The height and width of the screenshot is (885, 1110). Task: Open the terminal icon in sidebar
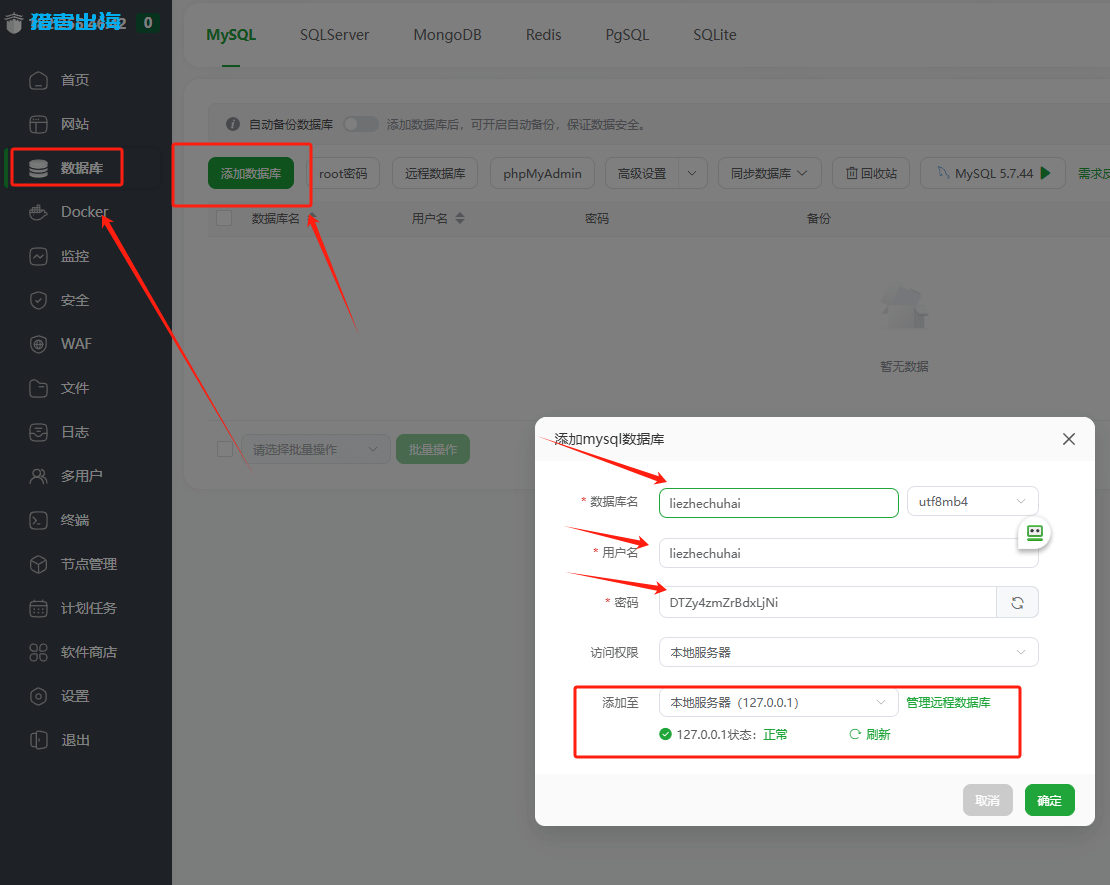coord(38,520)
